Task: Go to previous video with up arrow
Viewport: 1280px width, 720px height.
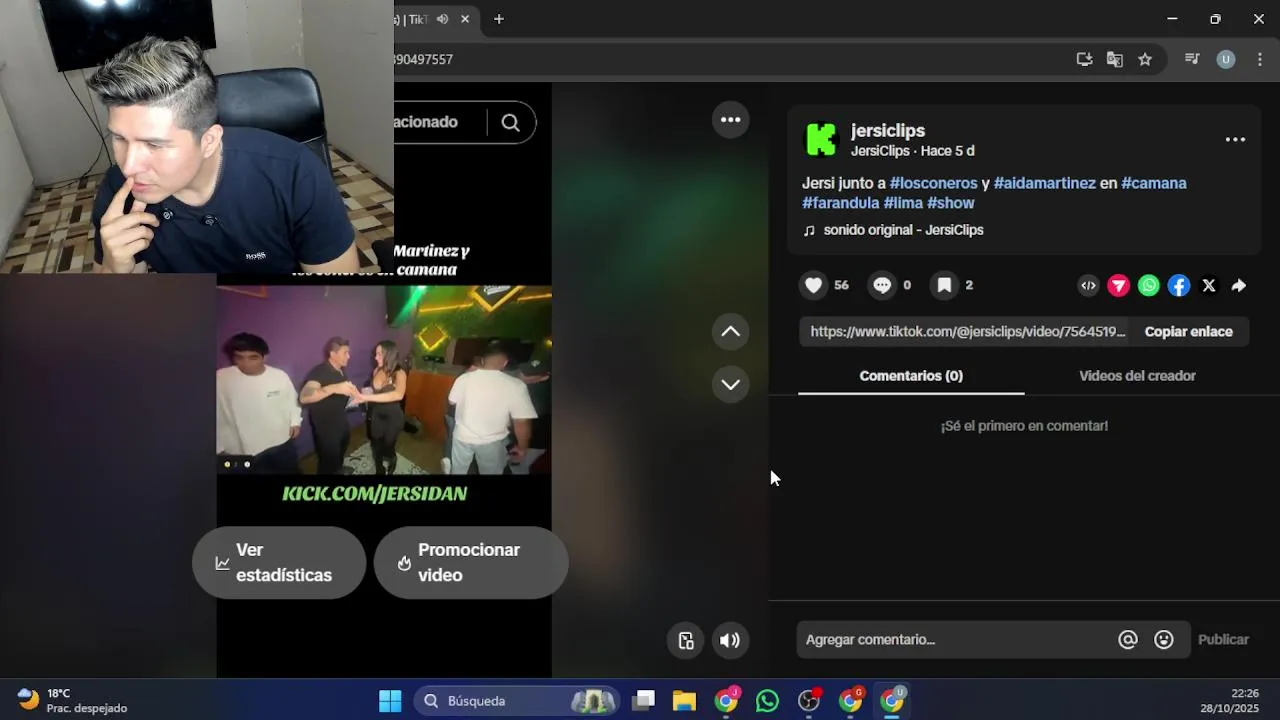Action: click(x=731, y=332)
